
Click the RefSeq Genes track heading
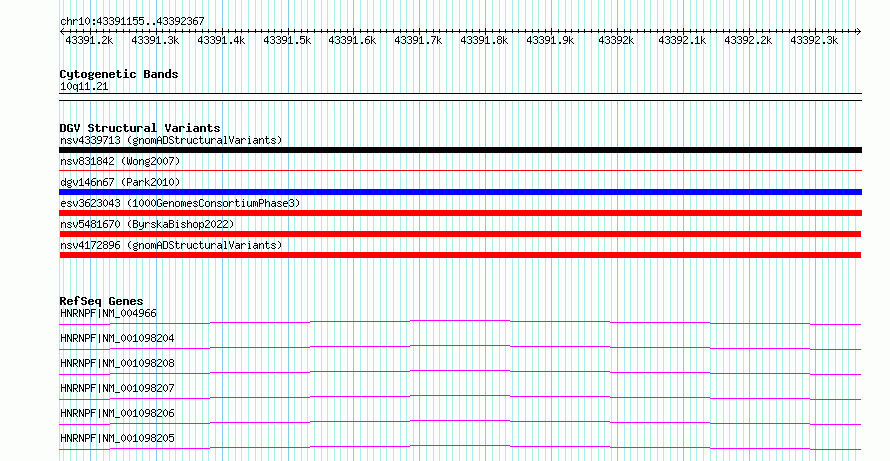coord(102,301)
